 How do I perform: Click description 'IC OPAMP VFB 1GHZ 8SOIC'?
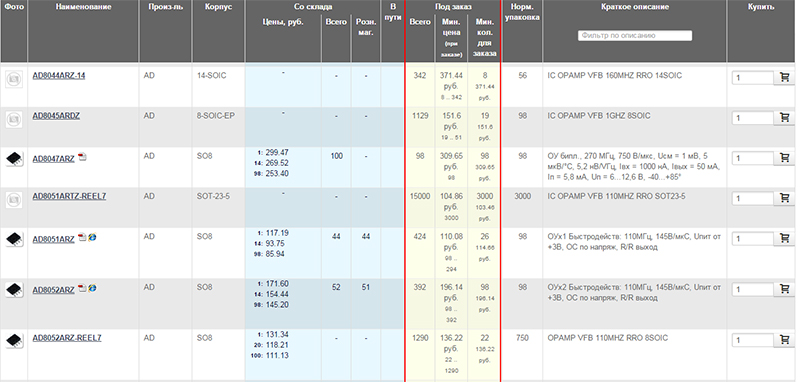[x=599, y=116]
